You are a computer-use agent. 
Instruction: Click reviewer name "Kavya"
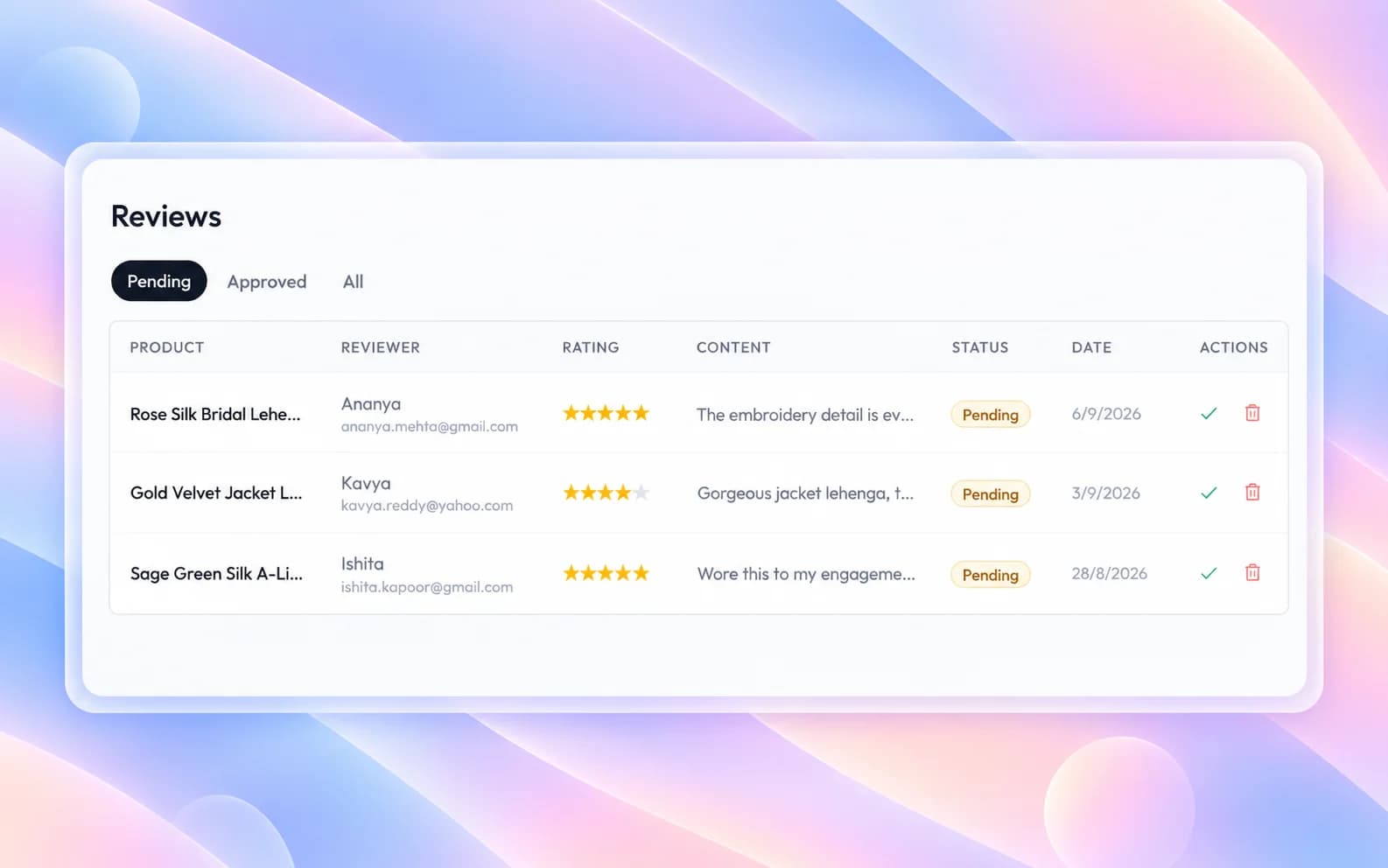pos(366,484)
